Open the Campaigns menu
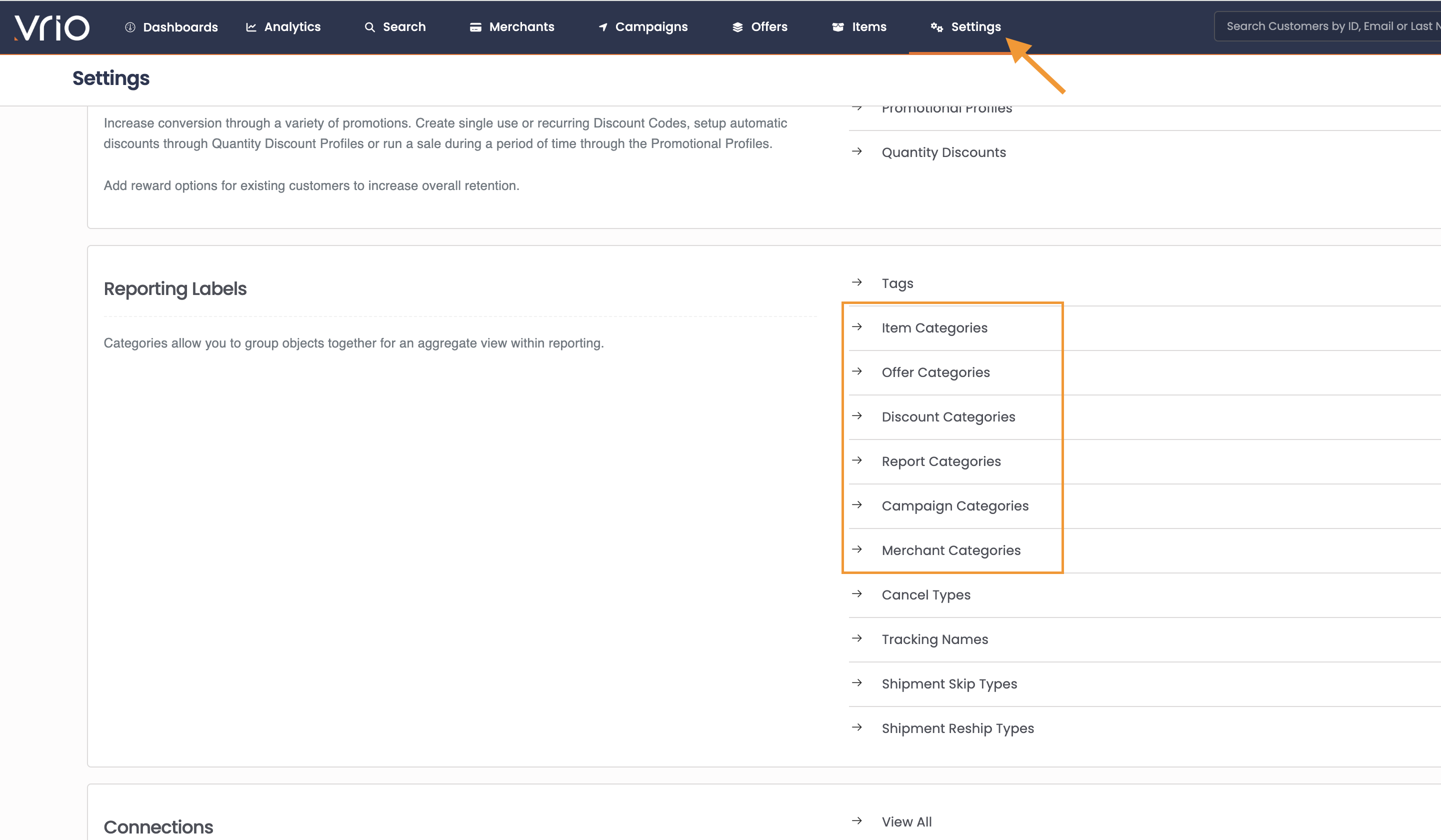 tap(642, 27)
